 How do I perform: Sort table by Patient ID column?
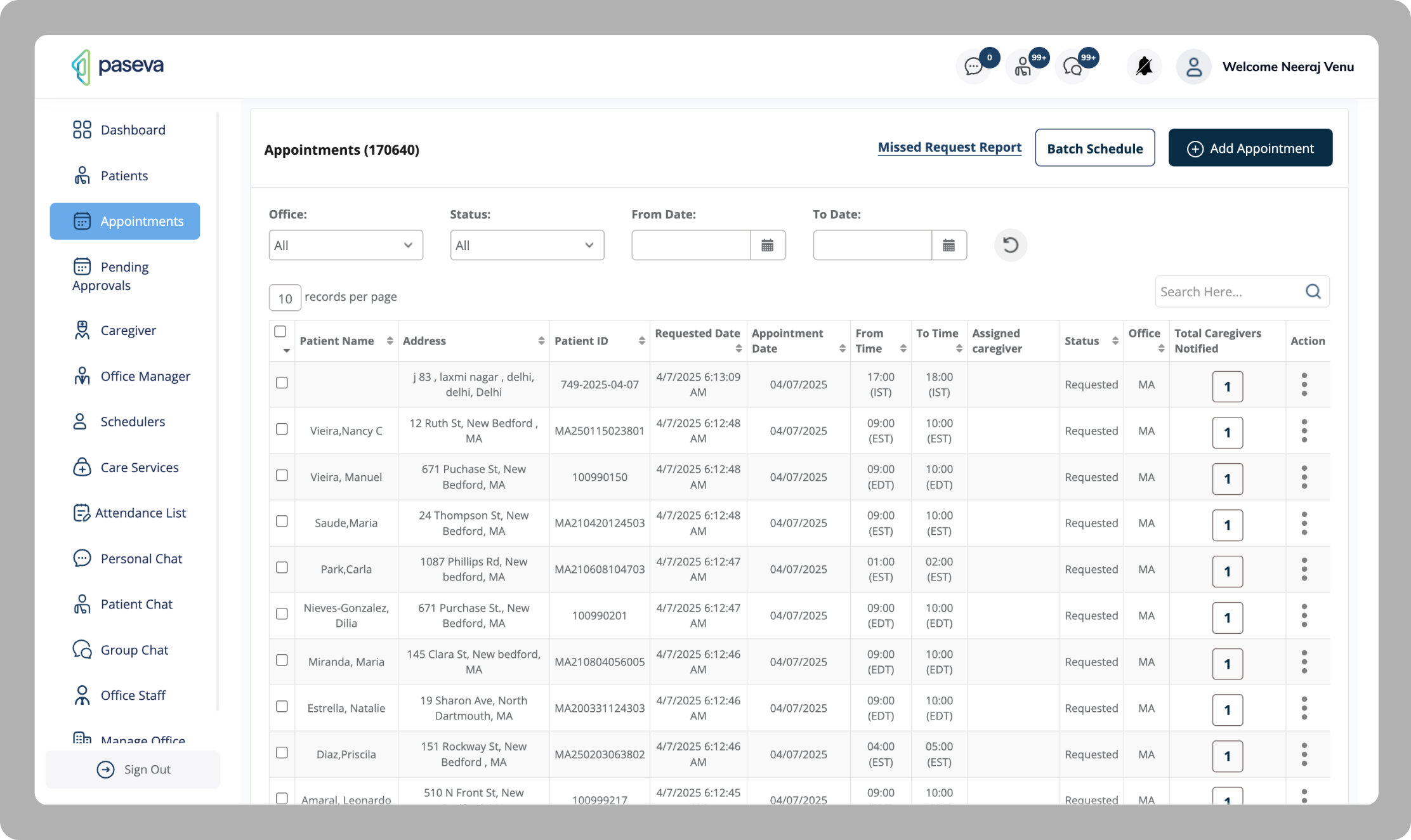pyautogui.click(x=641, y=341)
